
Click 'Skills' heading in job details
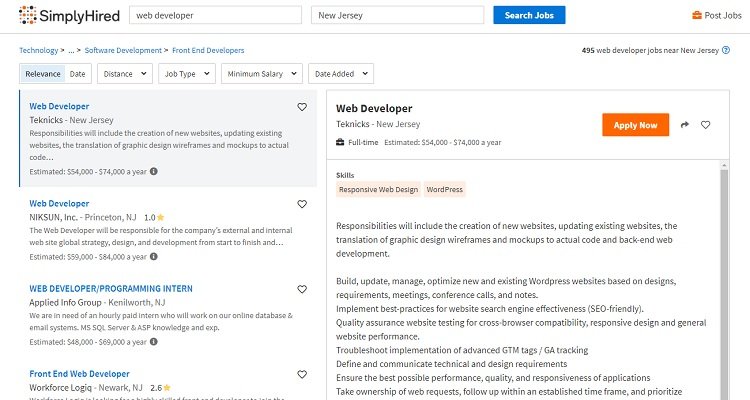(345, 175)
